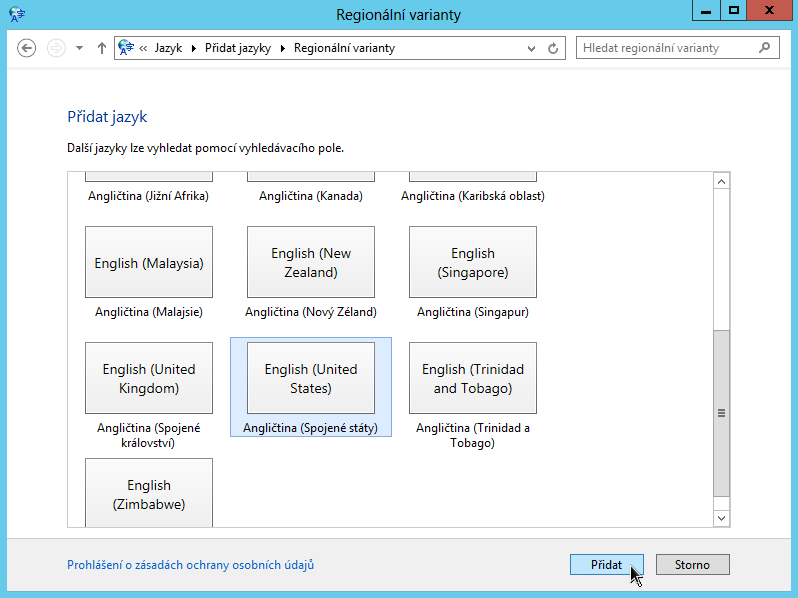Click the scrollbar down arrow in list
798x598 pixels.
(721, 518)
